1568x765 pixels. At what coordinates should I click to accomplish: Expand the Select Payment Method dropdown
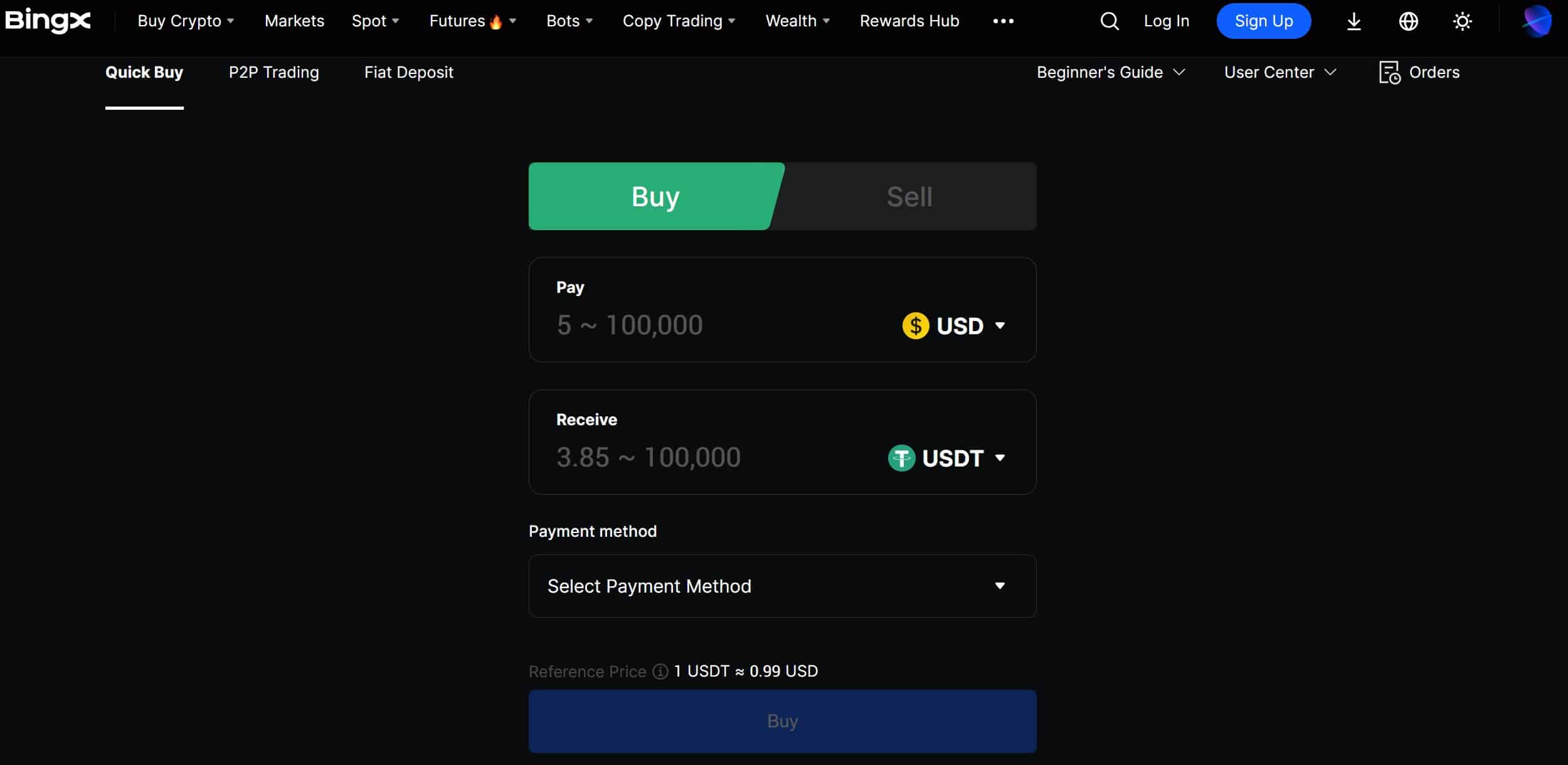(782, 586)
